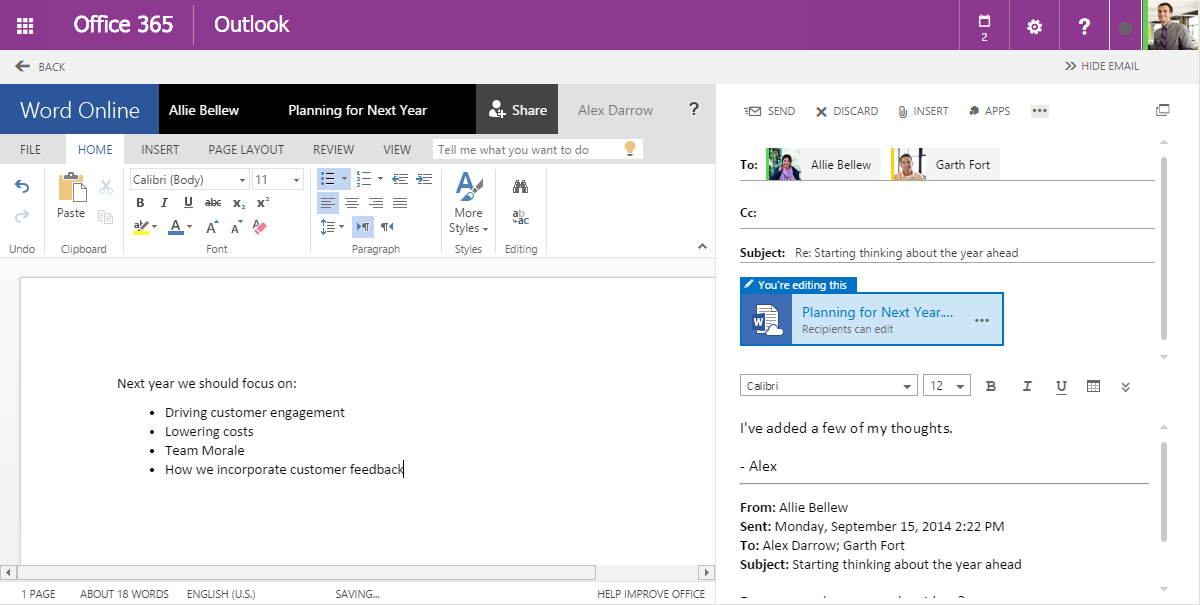Toggle Bold in Word ribbon
The width and height of the screenshot is (1200, 605).
[140, 203]
